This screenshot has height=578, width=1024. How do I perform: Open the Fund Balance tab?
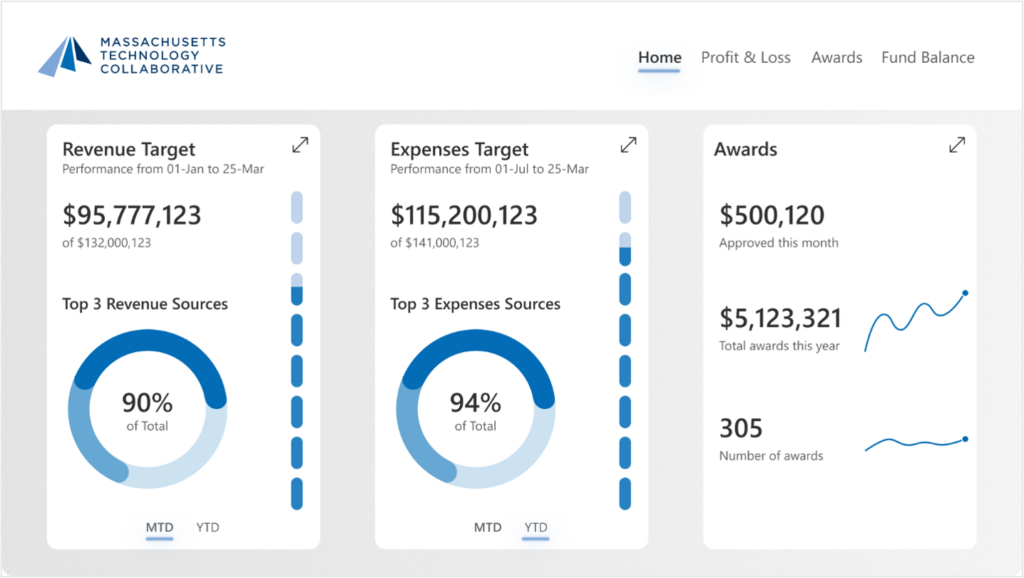(927, 57)
